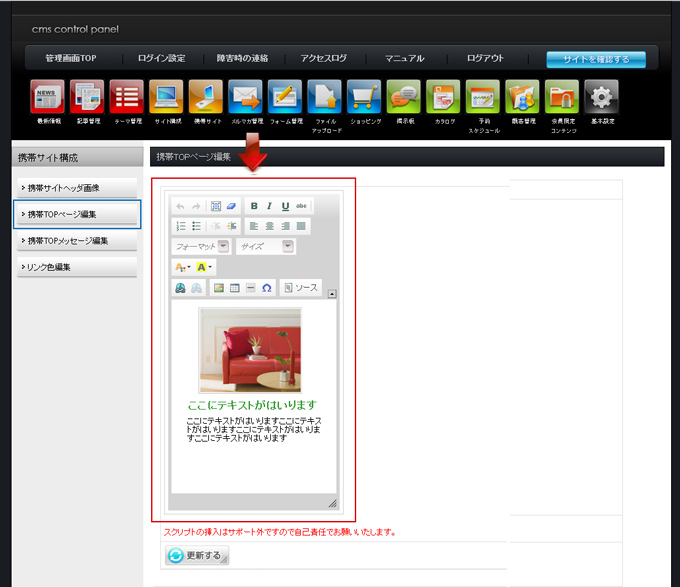Click the サイトを確認する button
This screenshot has width=680, height=587.
(x=596, y=59)
